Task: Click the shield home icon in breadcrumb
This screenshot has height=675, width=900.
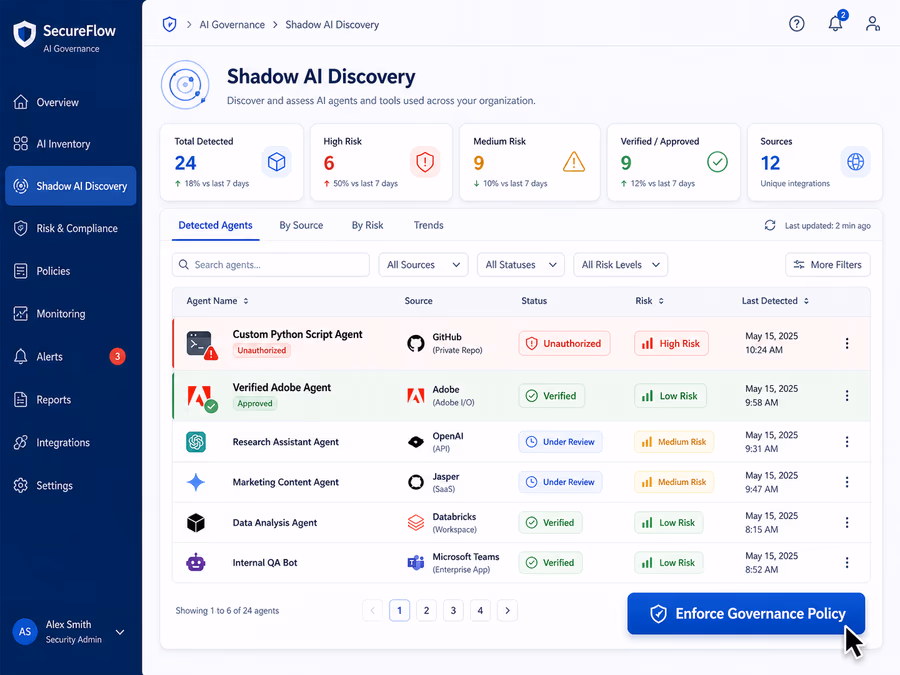Action: tap(169, 24)
